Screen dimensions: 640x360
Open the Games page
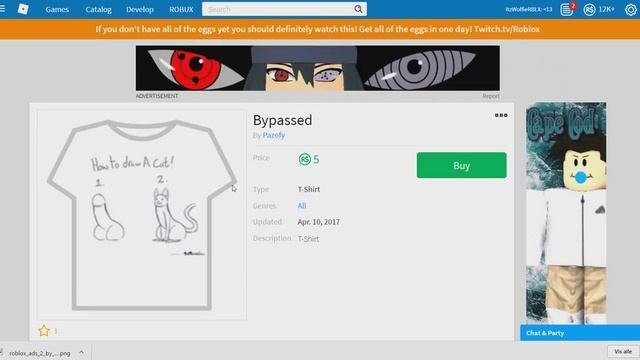(x=57, y=9)
